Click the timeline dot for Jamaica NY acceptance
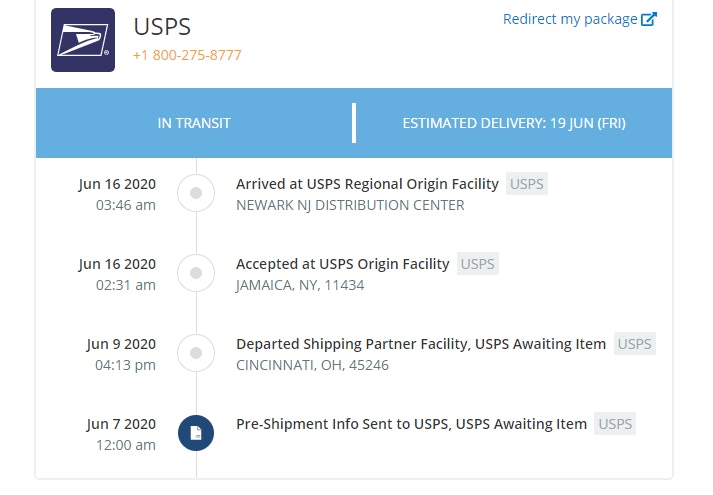713x495 pixels. click(x=196, y=272)
